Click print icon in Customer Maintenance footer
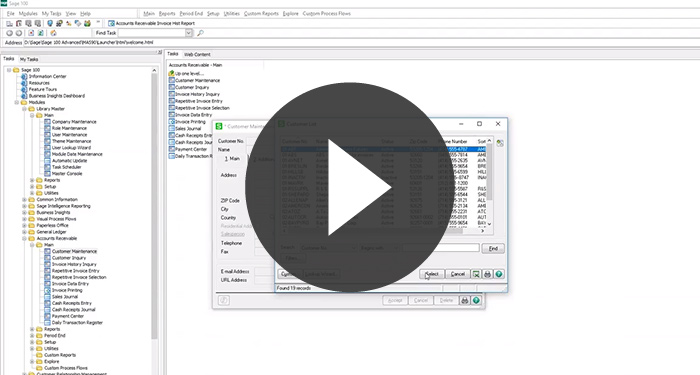 [465, 300]
